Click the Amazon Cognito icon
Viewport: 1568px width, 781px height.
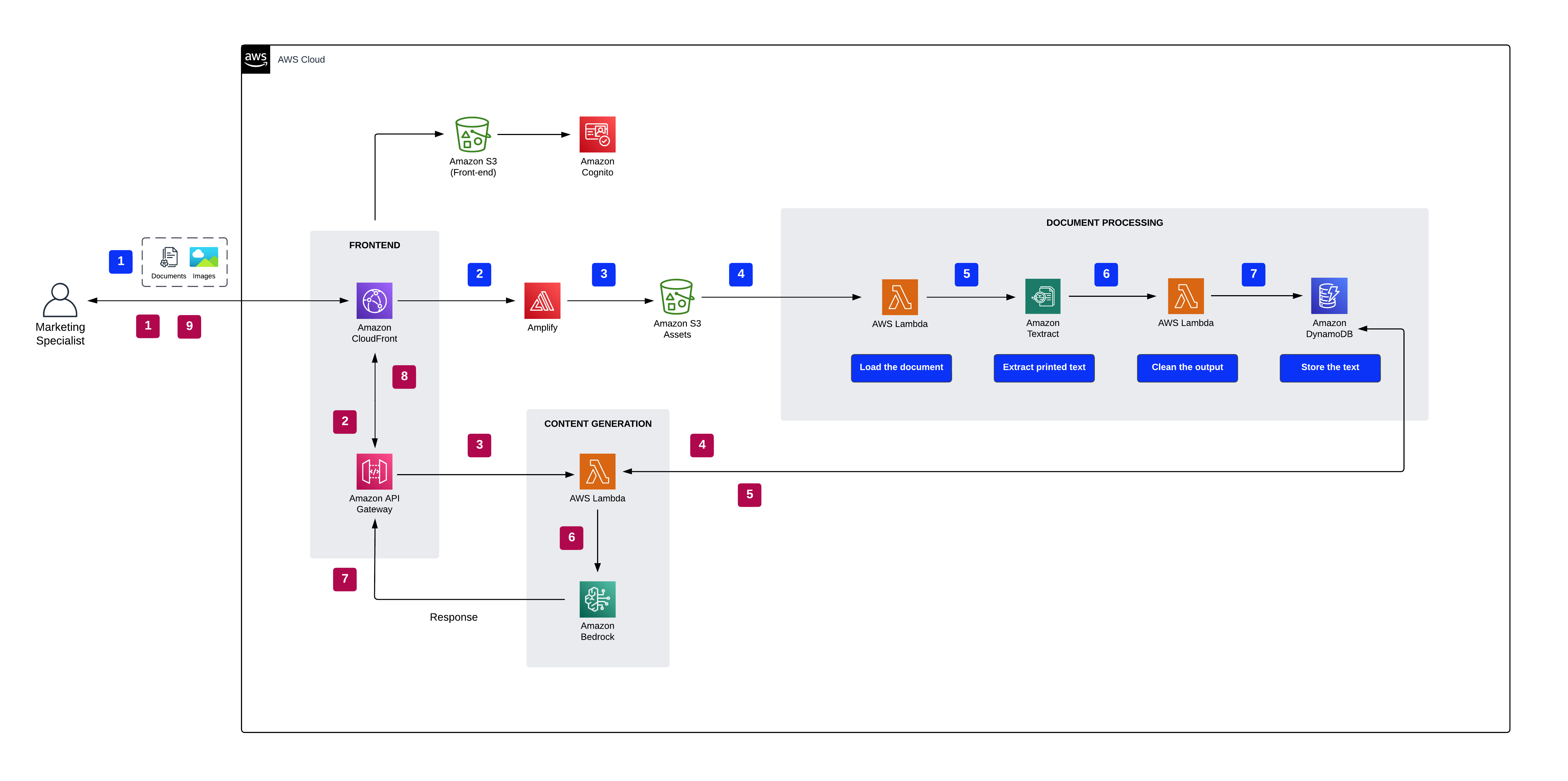(597, 134)
